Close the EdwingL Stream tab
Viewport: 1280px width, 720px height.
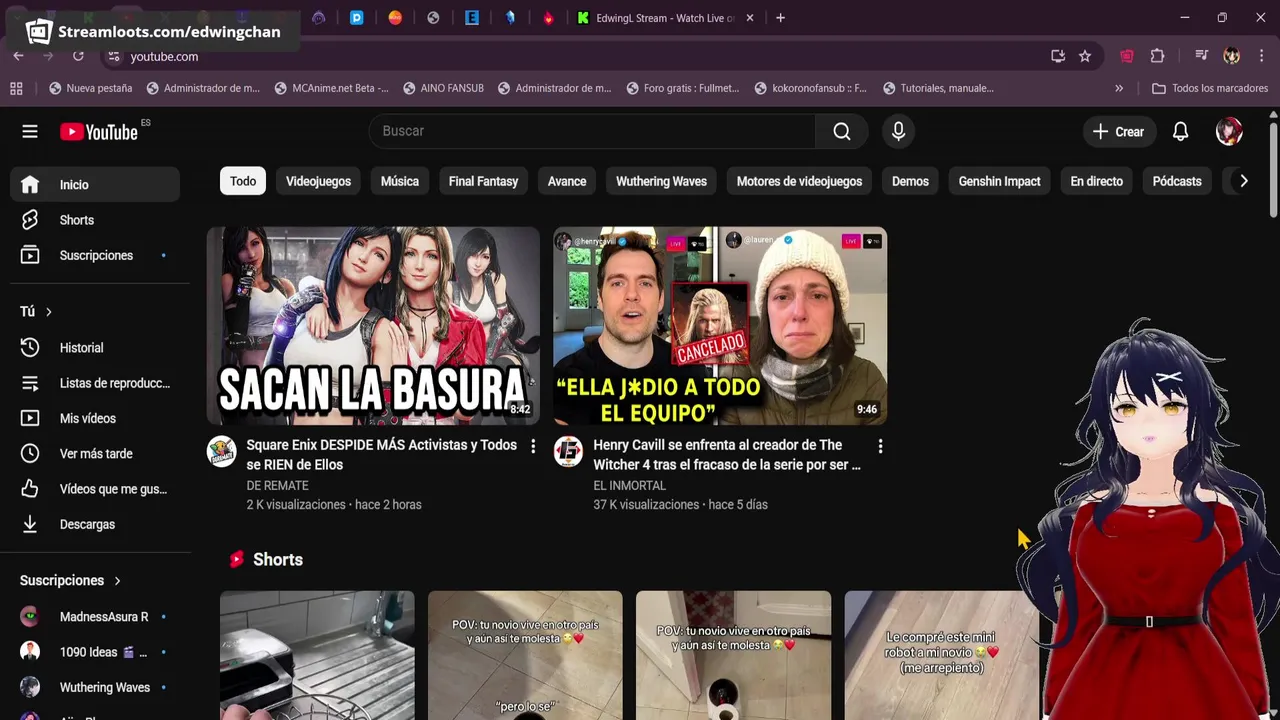pyautogui.click(x=750, y=18)
